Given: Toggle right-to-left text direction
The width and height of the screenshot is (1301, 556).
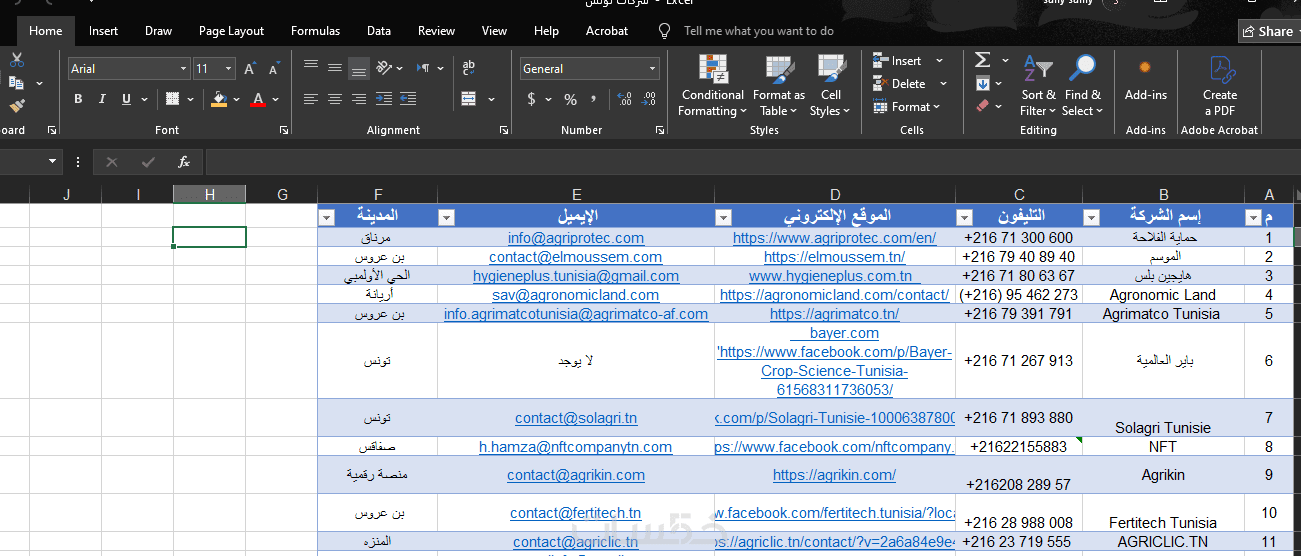Looking at the screenshot, I should click(x=425, y=68).
